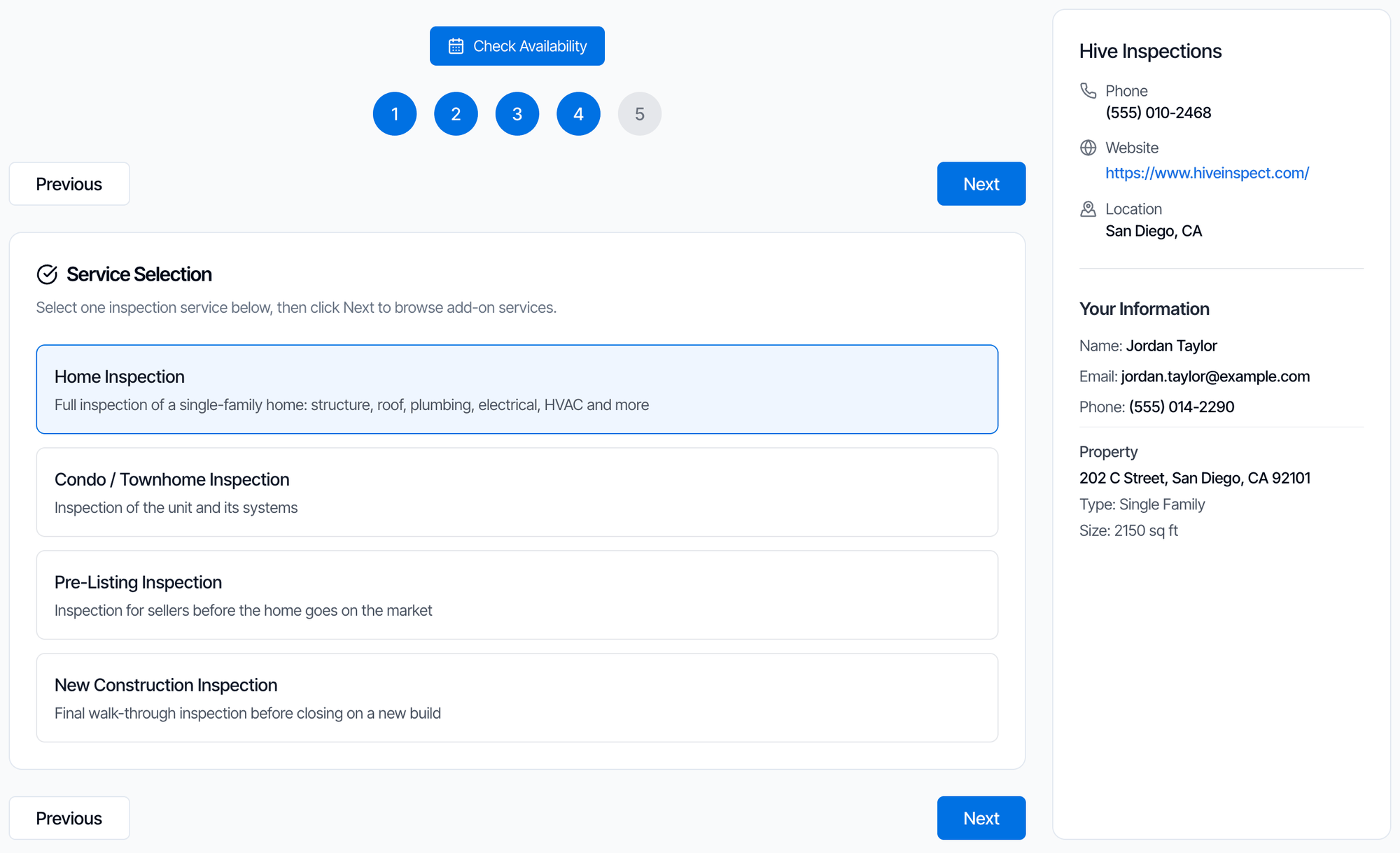This screenshot has height=853, width=1400.
Task: Click the Service Selection checkmark icon
Action: pos(47,274)
